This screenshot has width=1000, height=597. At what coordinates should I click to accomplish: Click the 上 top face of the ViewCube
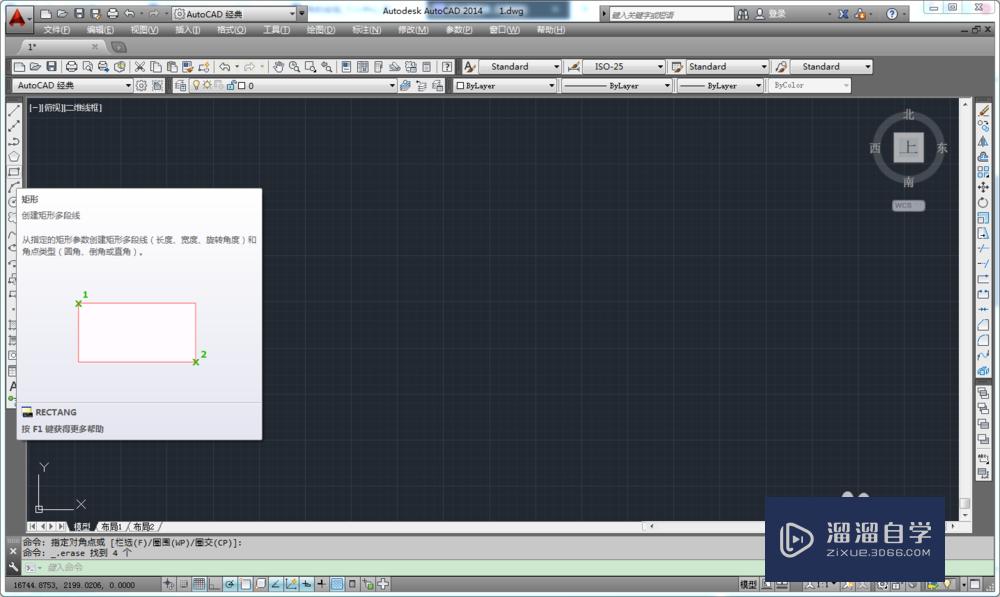(x=908, y=148)
